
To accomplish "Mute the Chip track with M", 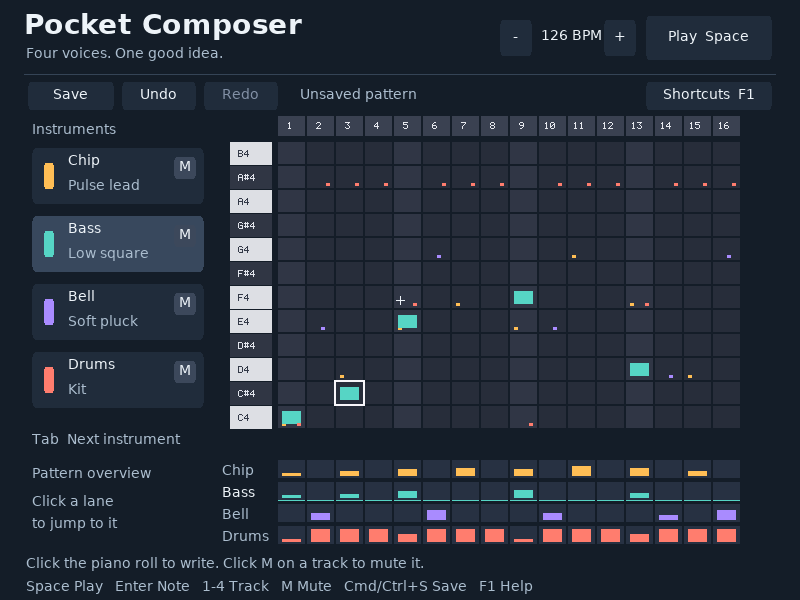I will [185, 167].
